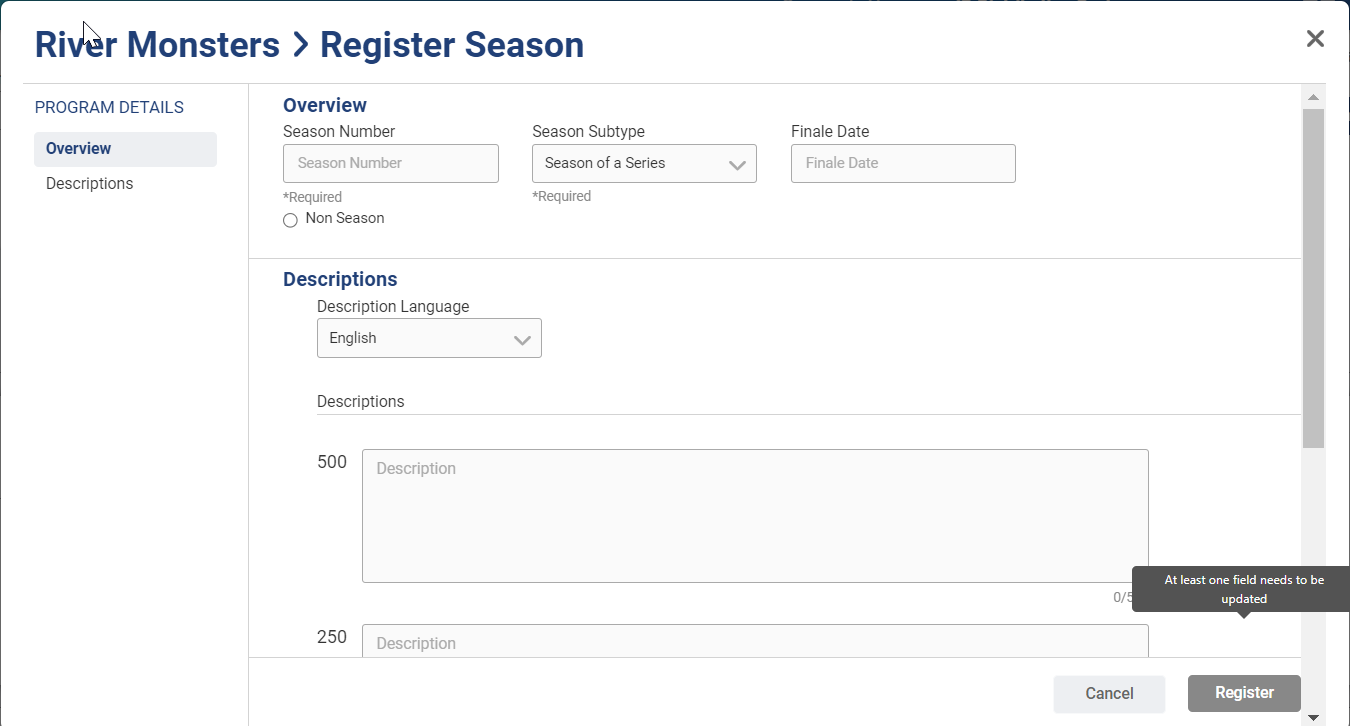
Task: Focus the Season Number input field
Action: click(391, 164)
